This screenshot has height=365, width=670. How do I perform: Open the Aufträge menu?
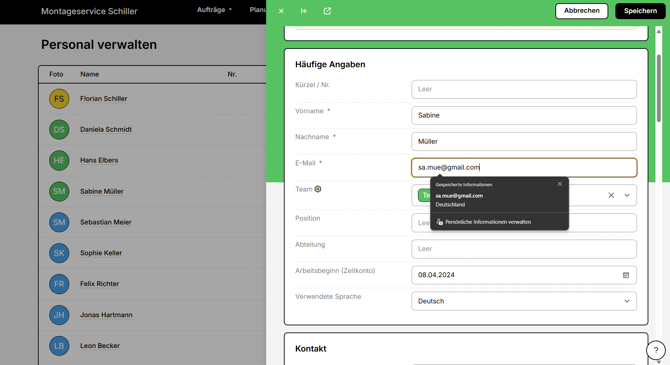214,10
